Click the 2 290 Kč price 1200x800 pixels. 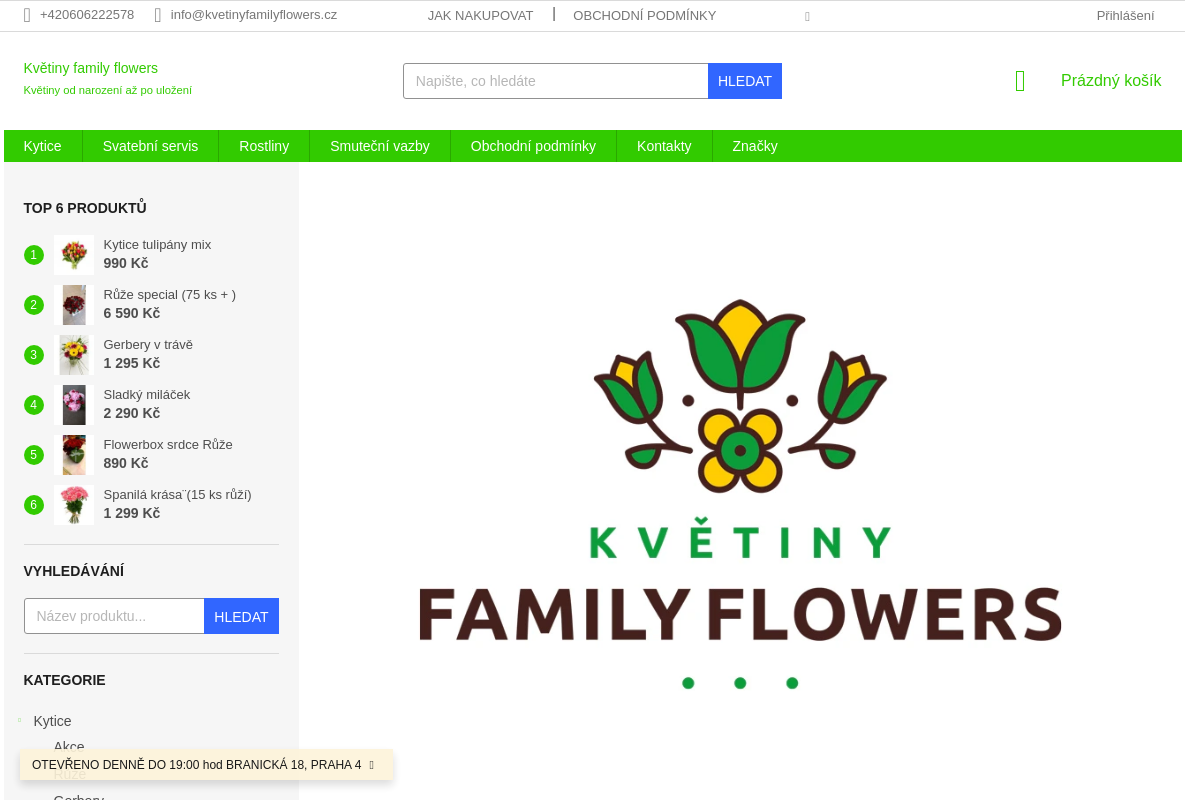(132, 413)
